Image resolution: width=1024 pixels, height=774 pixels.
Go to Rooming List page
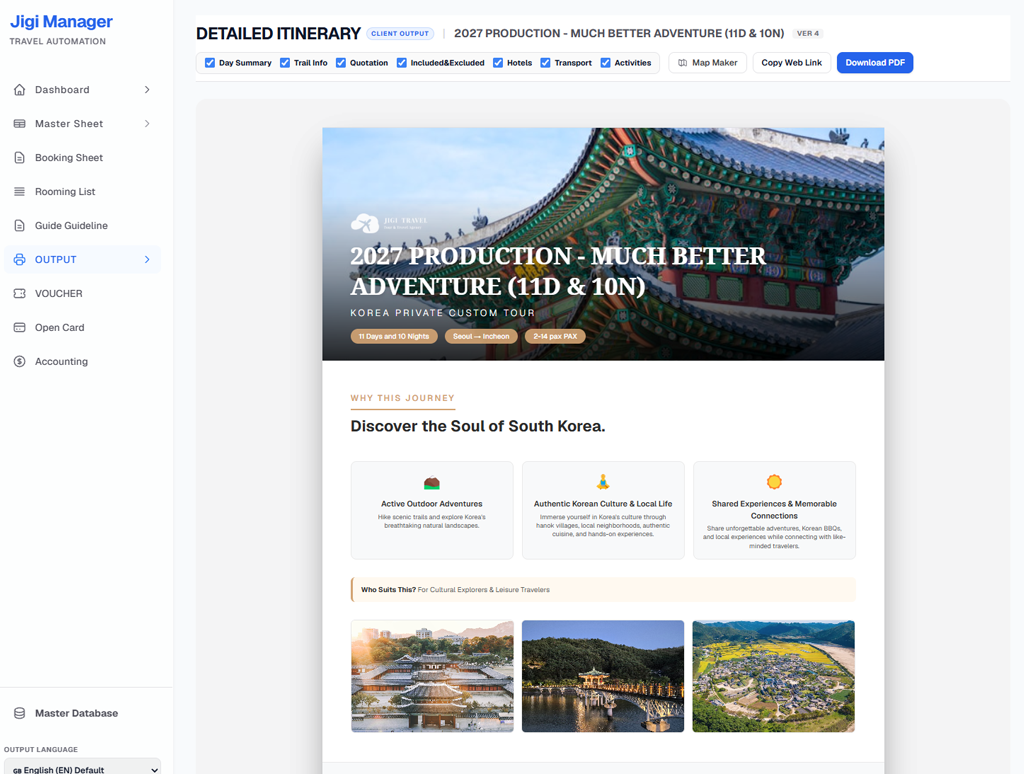pos(82,191)
